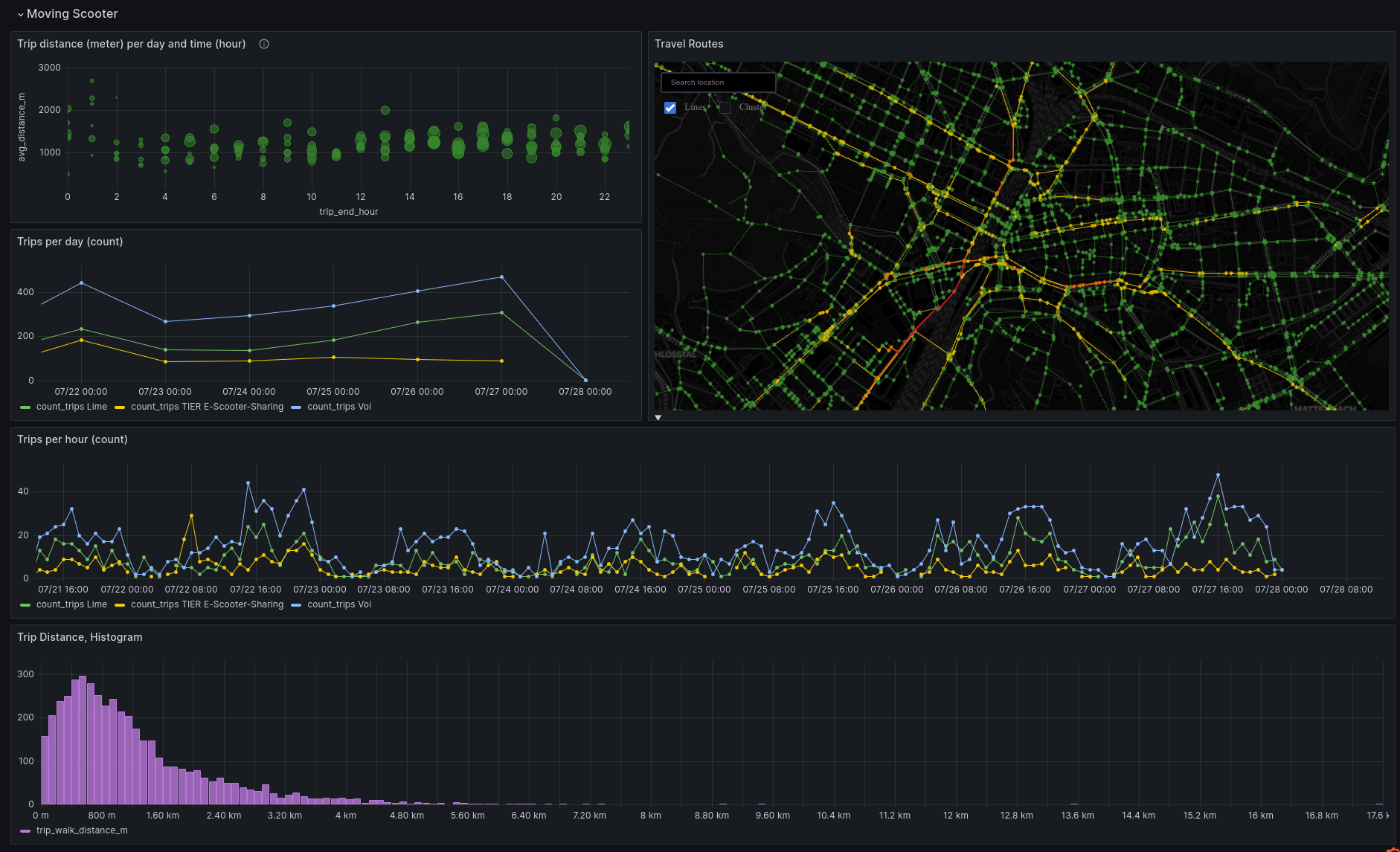The width and height of the screenshot is (1400, 852).
Task: Click the 07/28 00:00 label on Trips per day axis
Action: [585, 392]
